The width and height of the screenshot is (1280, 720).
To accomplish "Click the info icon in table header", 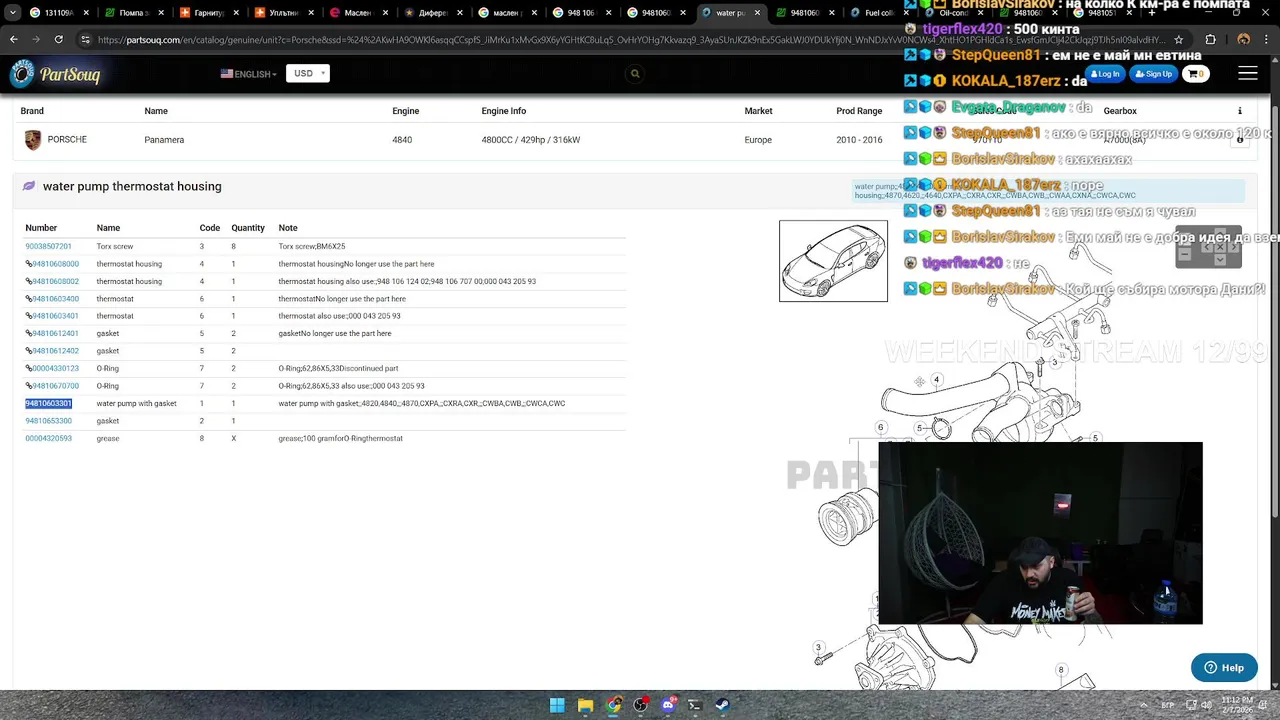I will tap(1240, 111).
